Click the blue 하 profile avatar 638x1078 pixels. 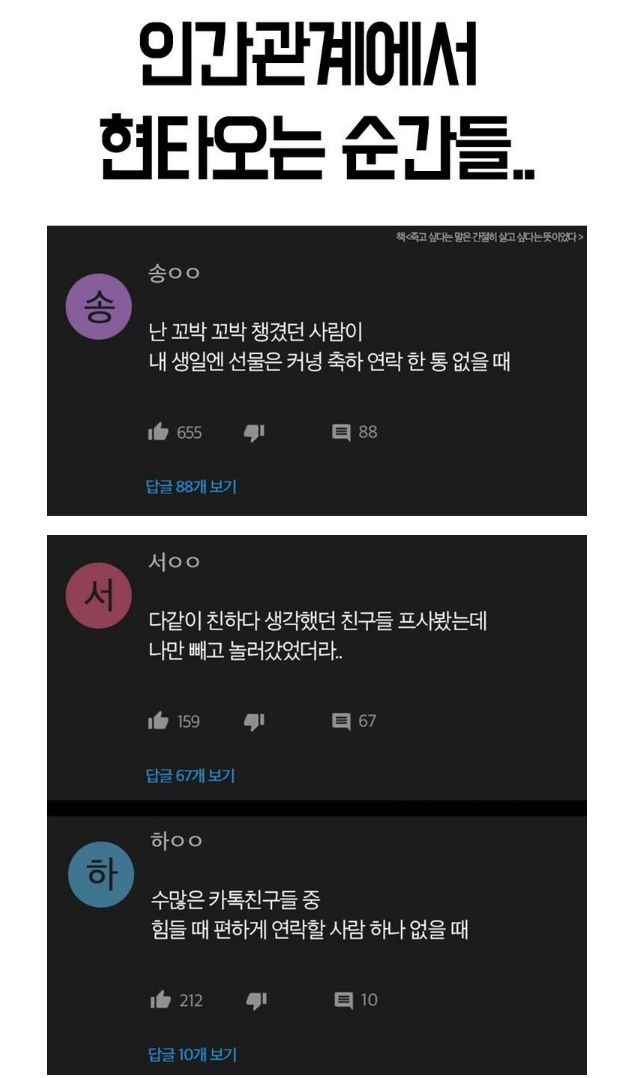coord(101,874)
